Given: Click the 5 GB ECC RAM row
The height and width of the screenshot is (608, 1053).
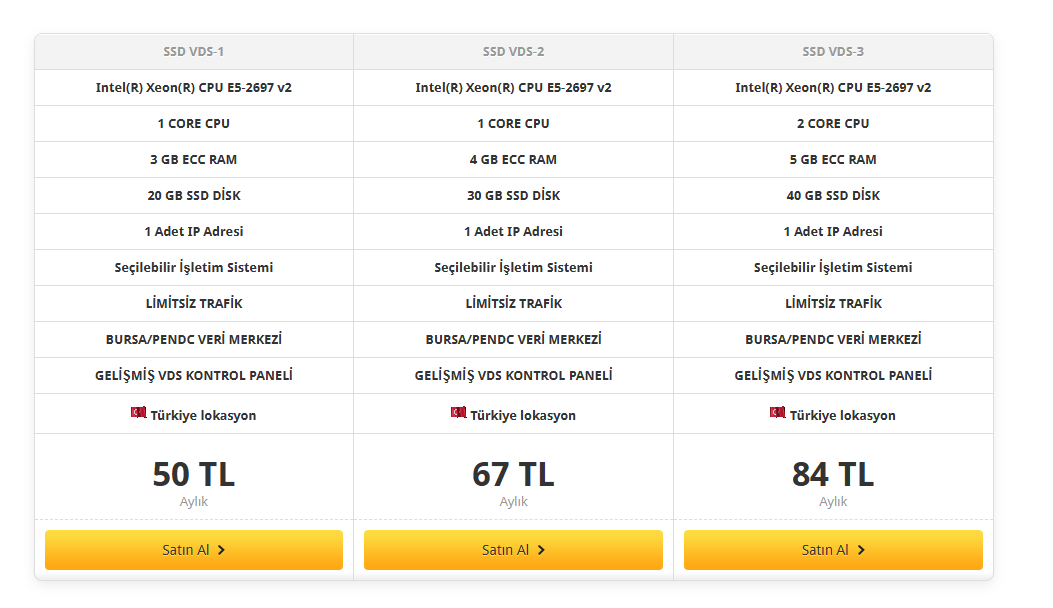Looking at the screenshot, I should point(833,160).
